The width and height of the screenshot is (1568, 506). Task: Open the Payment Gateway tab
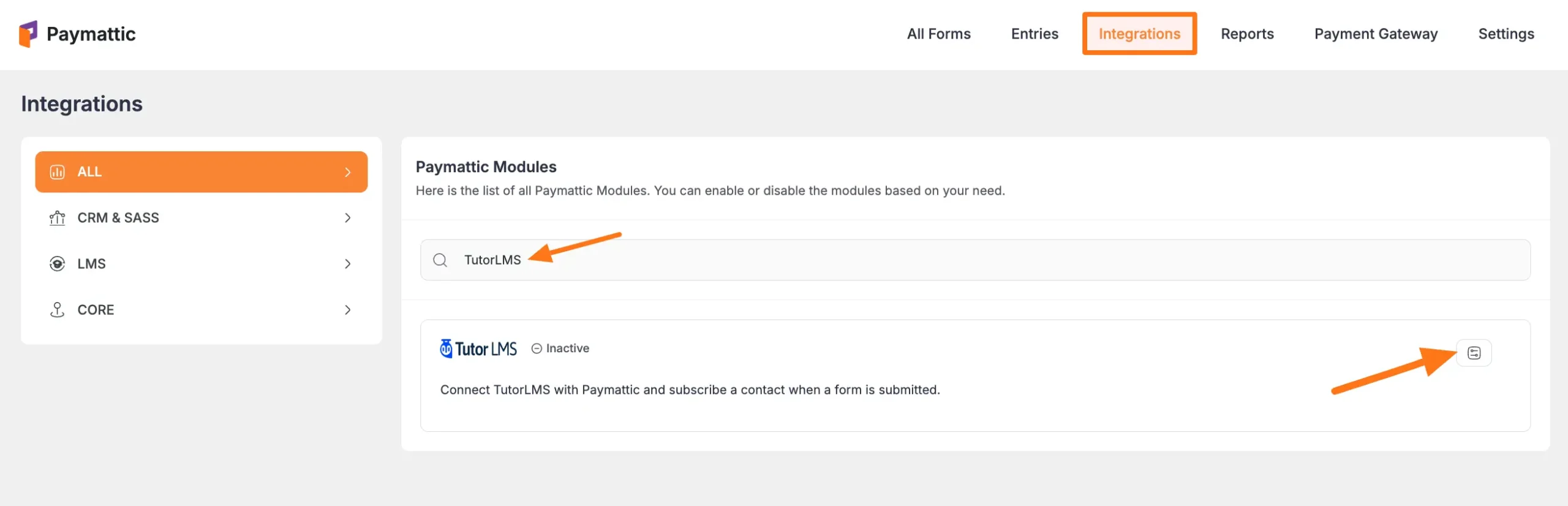pyautogui.click(x=1376, y=34)
